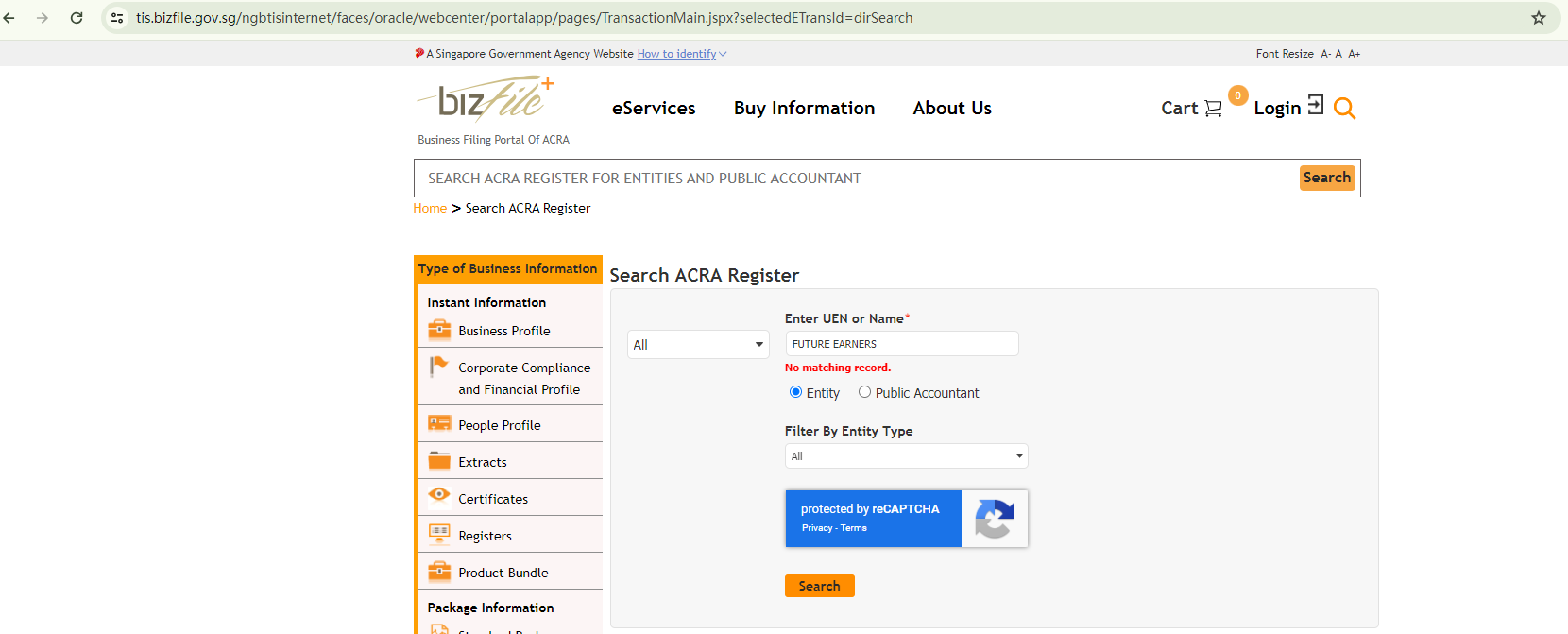Click the orange magnifier search icon
The width and height of the screenshot is (1568, 634).
[x=1345, y=109]
